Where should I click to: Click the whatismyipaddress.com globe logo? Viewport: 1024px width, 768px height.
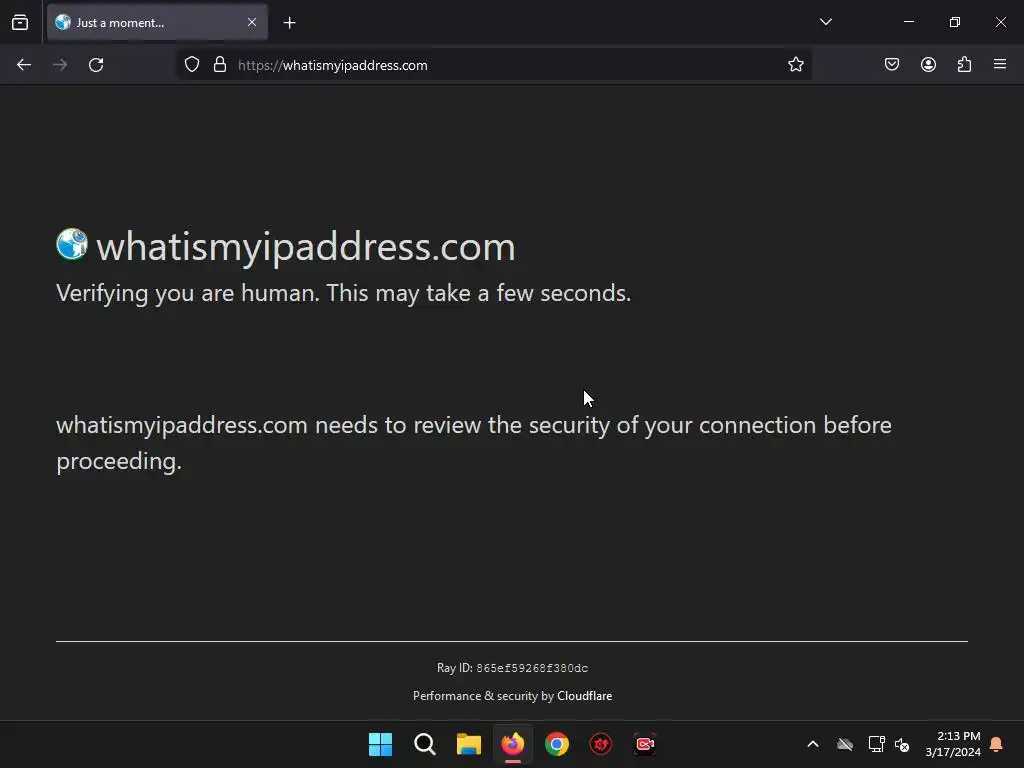72,244
